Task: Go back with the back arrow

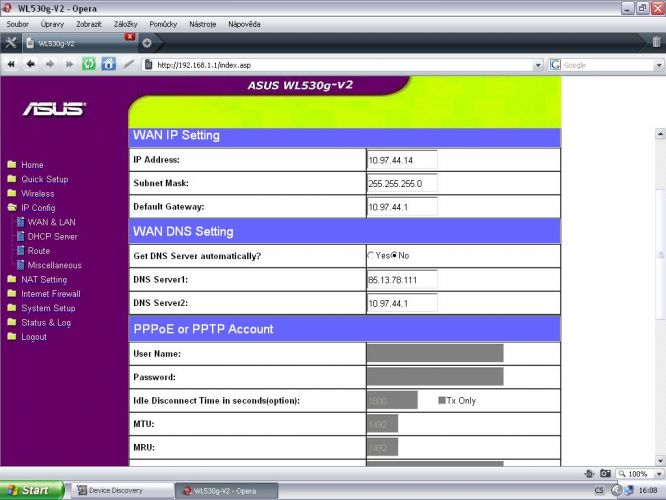Action: tap(31, 65)
